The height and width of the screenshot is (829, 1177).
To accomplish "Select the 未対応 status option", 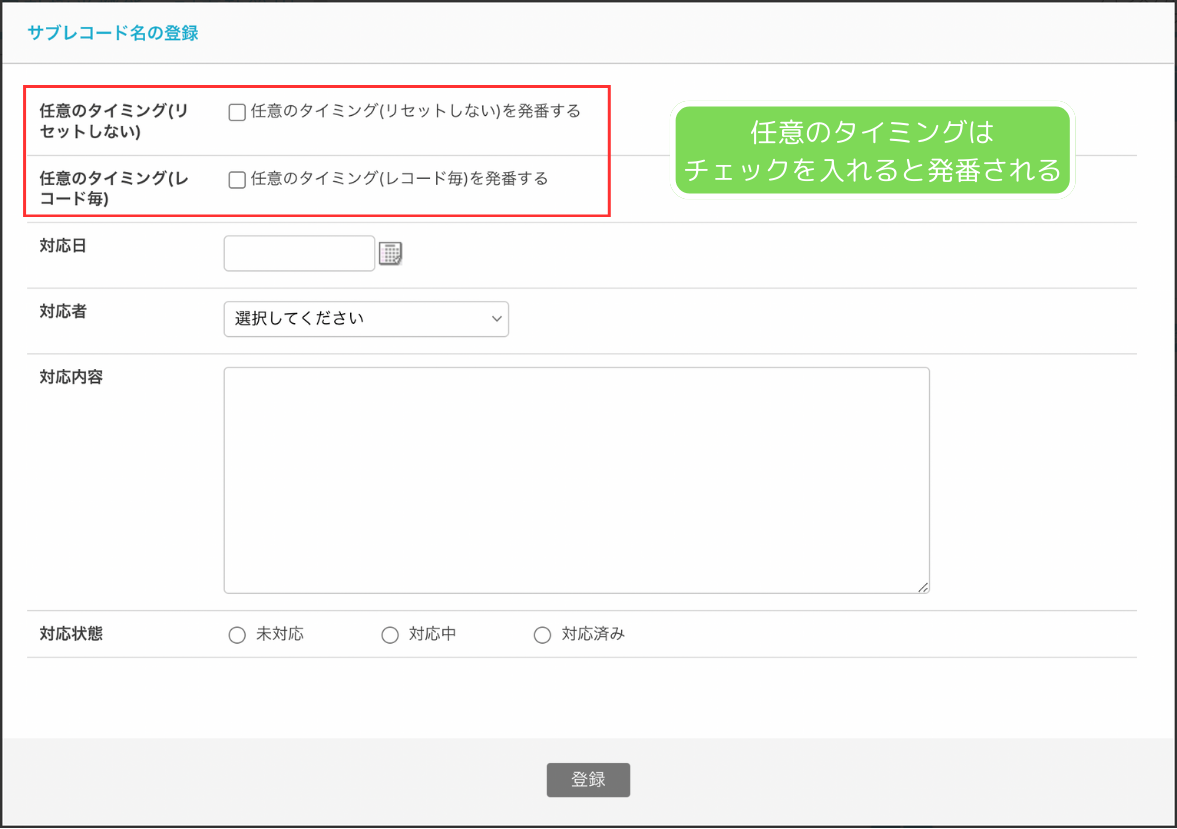I will 236,634.
